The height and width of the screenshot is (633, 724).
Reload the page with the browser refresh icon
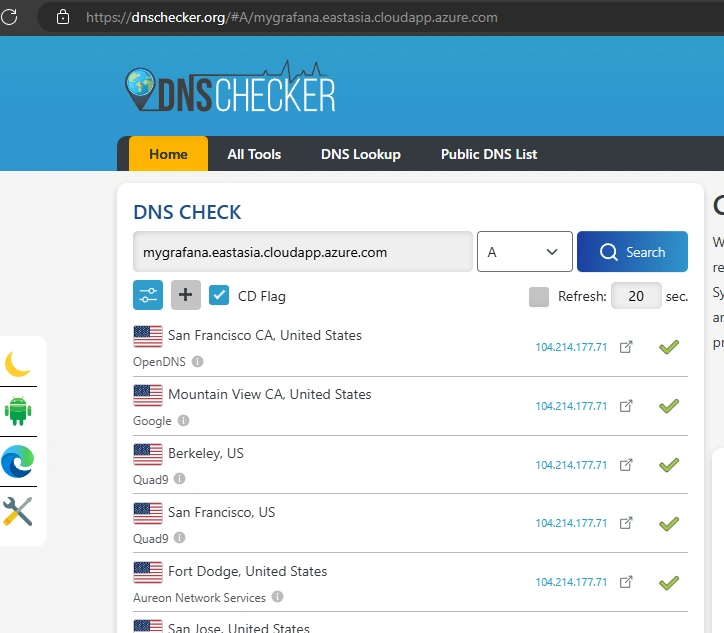click(x=9, y=17)
